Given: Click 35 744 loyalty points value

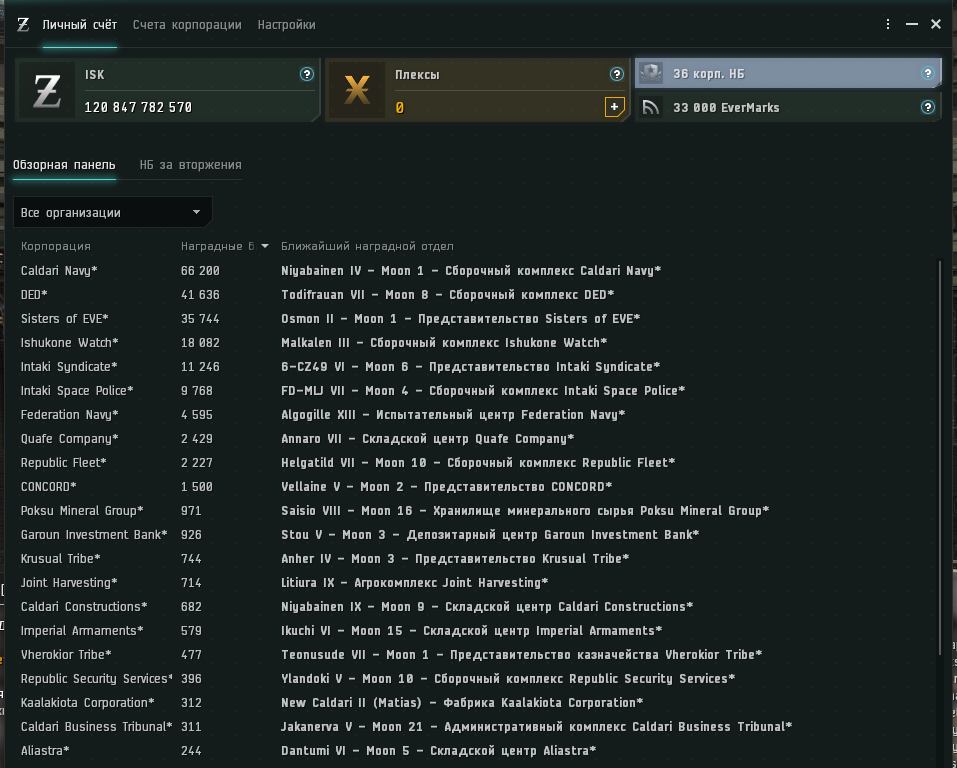Looking at the screenshot, I should click(200, 318).
